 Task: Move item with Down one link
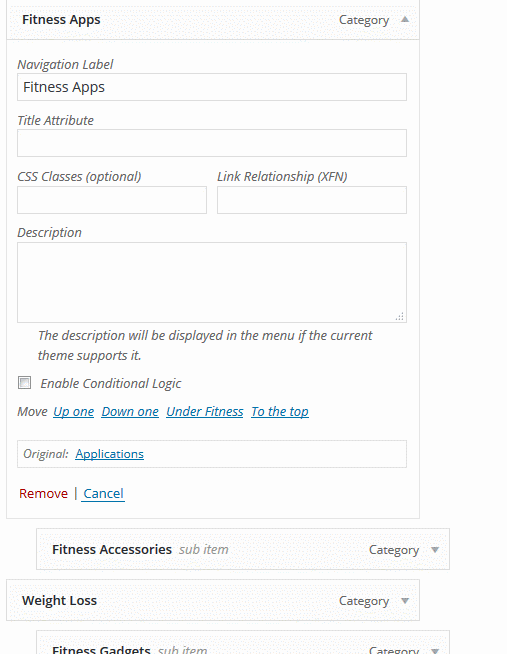(130, 412)
